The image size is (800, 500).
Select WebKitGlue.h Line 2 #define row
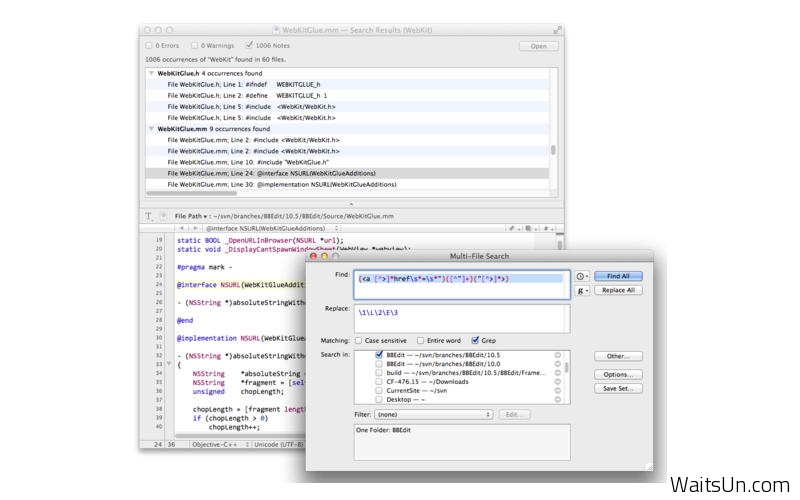point(347,96)
